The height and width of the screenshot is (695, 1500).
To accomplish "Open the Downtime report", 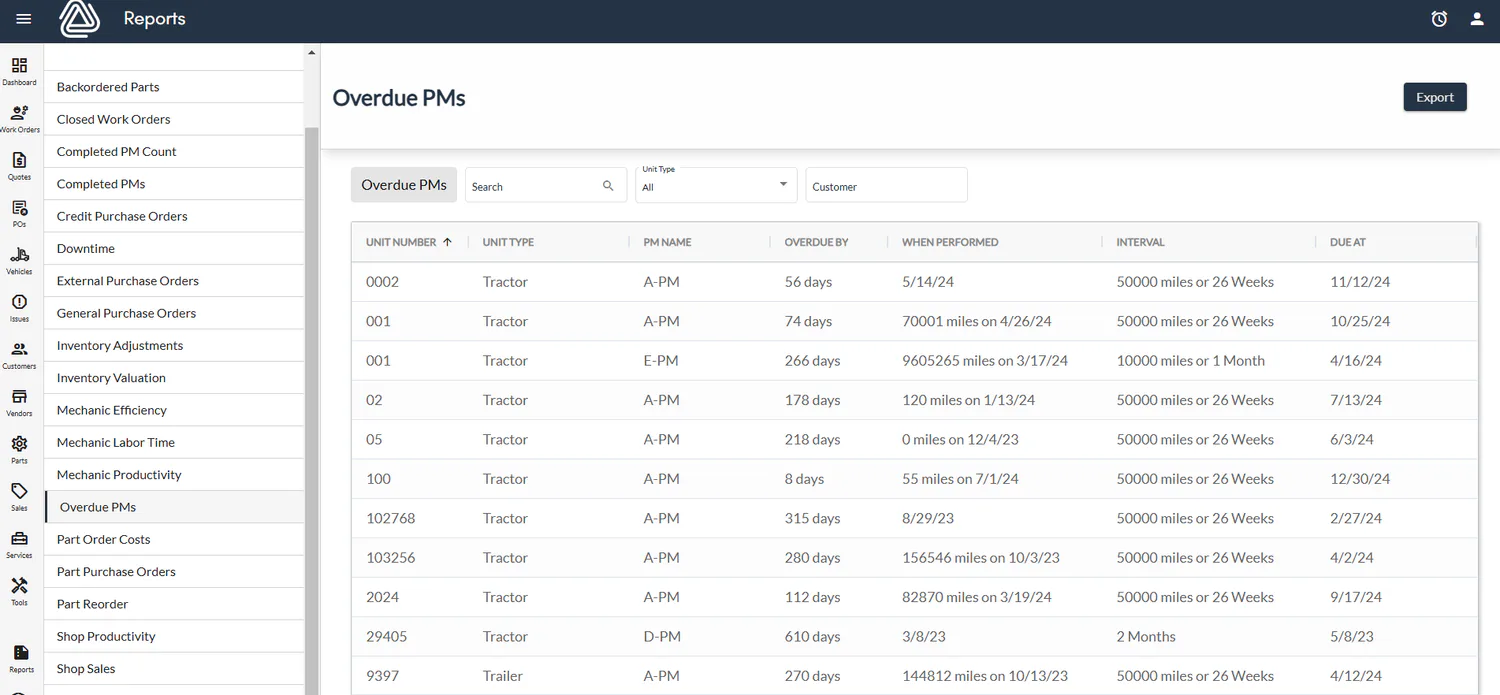I will tap(174, 248).
